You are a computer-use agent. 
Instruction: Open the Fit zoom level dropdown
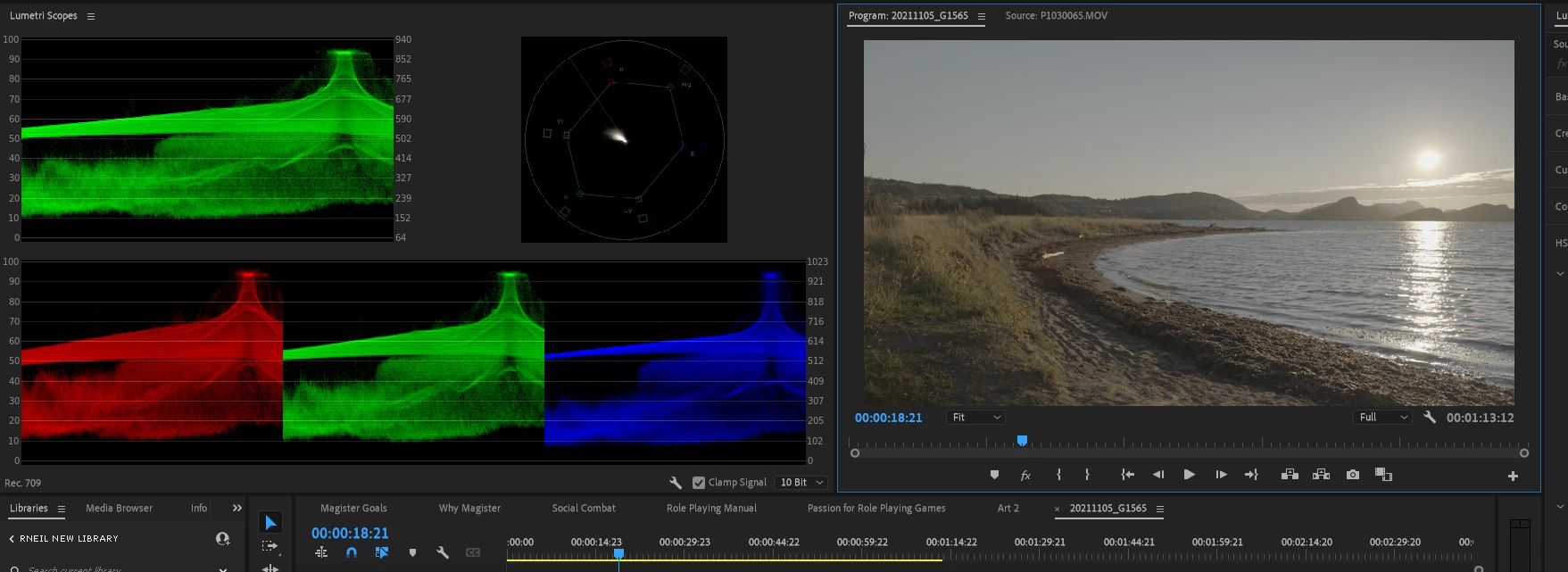976,418
